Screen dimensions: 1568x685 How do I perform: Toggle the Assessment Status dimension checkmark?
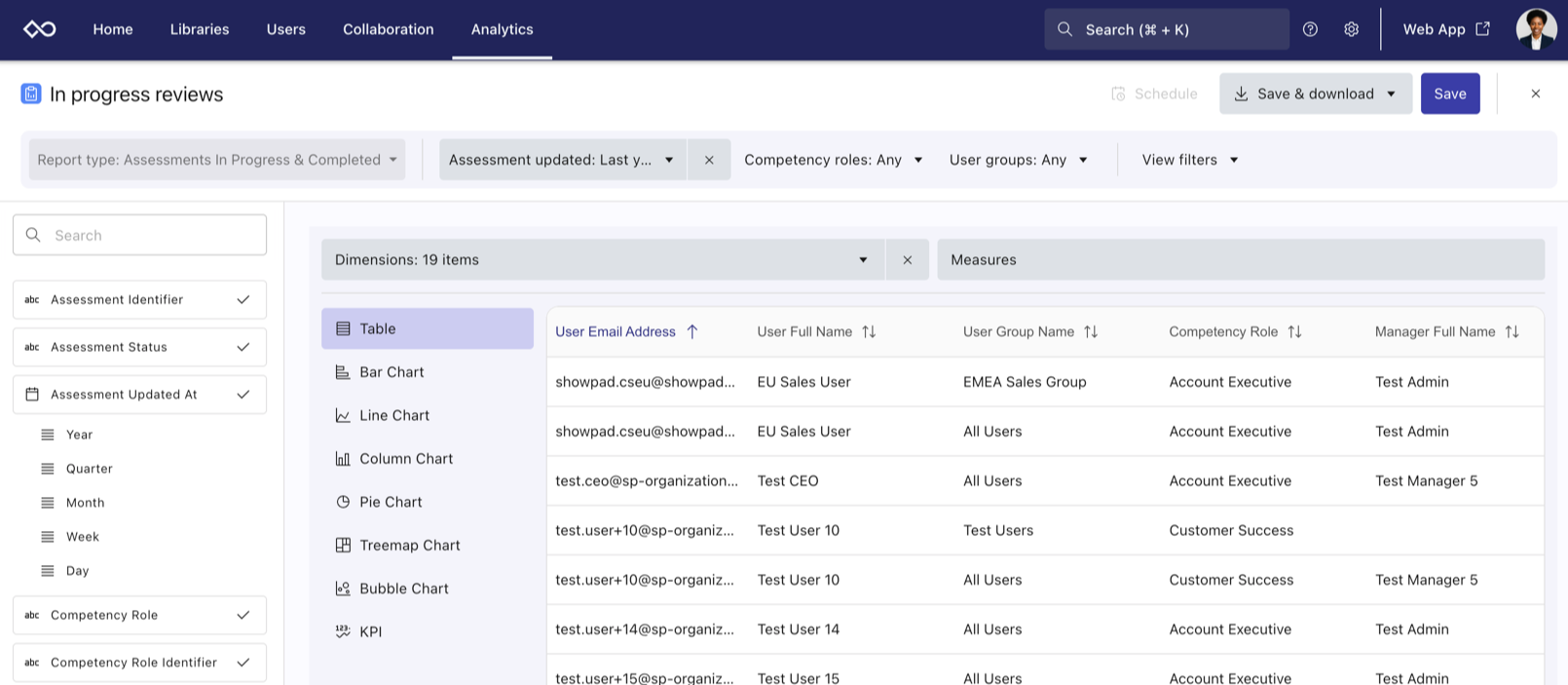pos(243,347)
